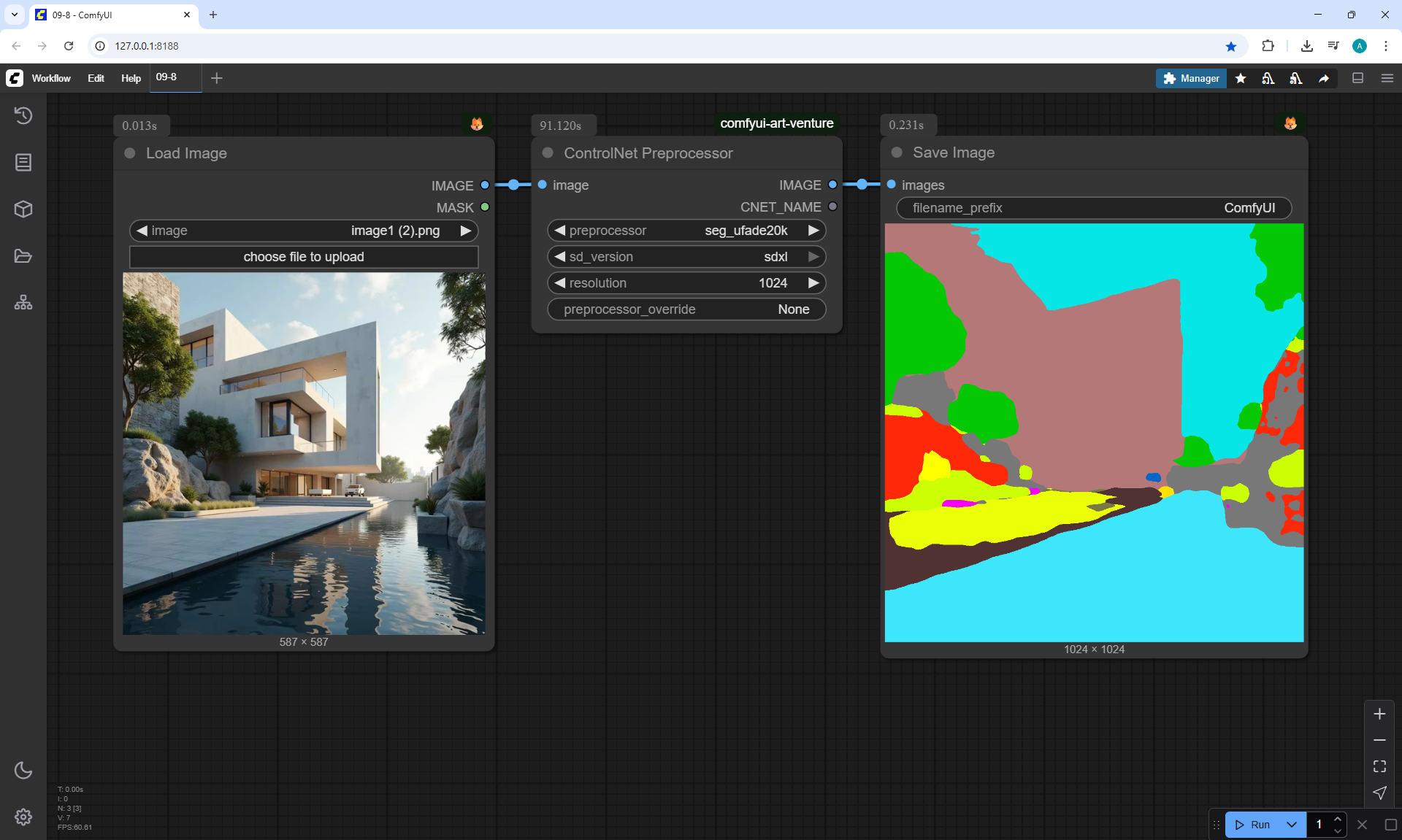Open settings gear icon
The width and height of the screenshot is (1402, 840).
[23, 817]
